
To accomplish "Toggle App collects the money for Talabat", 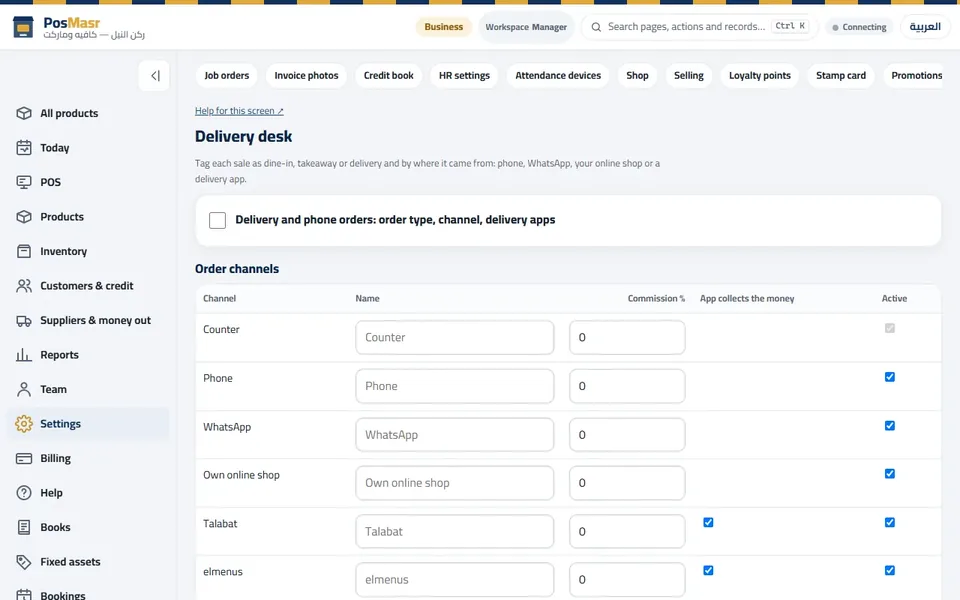I will [708, 522].
